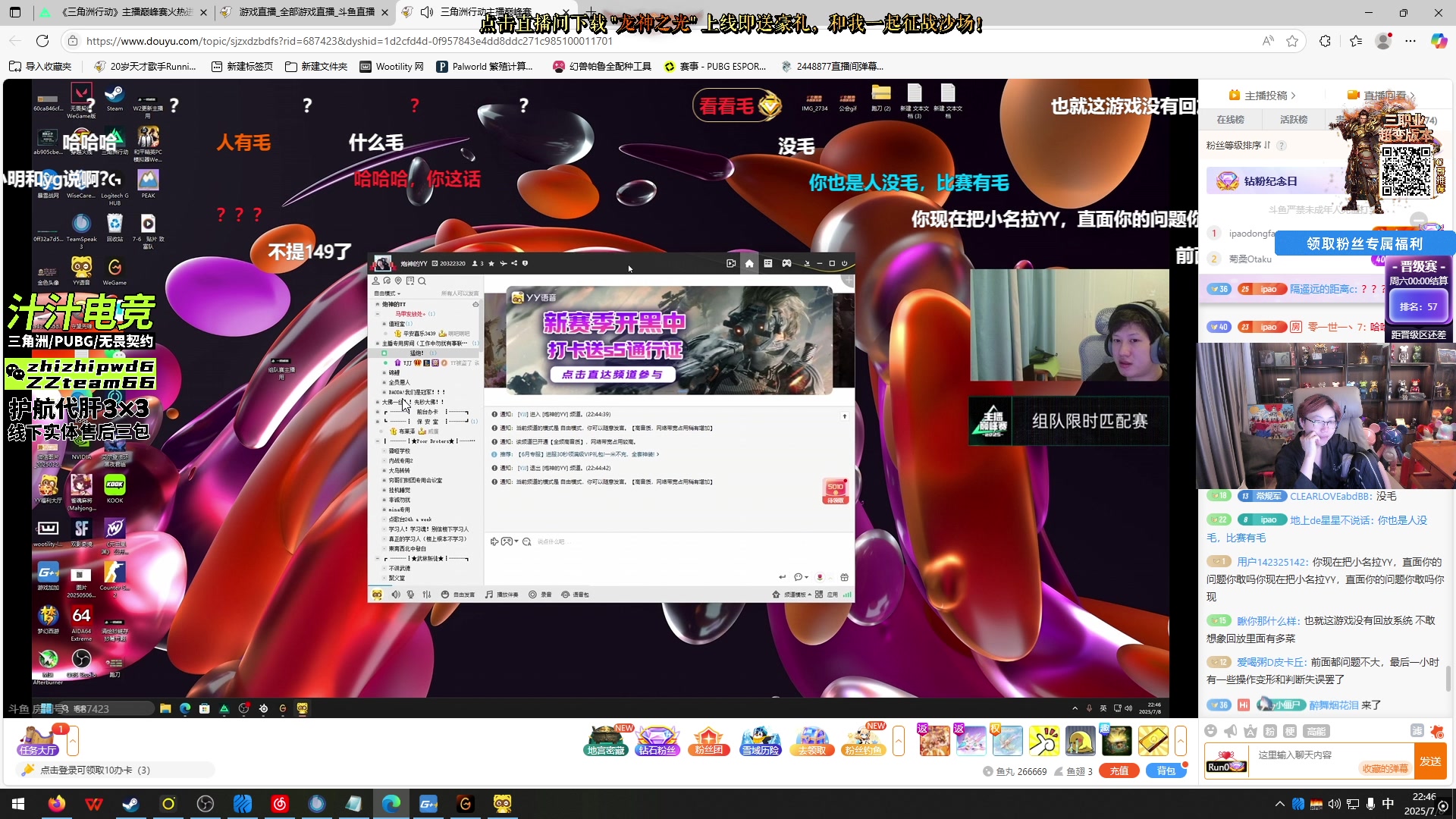Open Firefox from the taskbar

[x=57, y=804]
